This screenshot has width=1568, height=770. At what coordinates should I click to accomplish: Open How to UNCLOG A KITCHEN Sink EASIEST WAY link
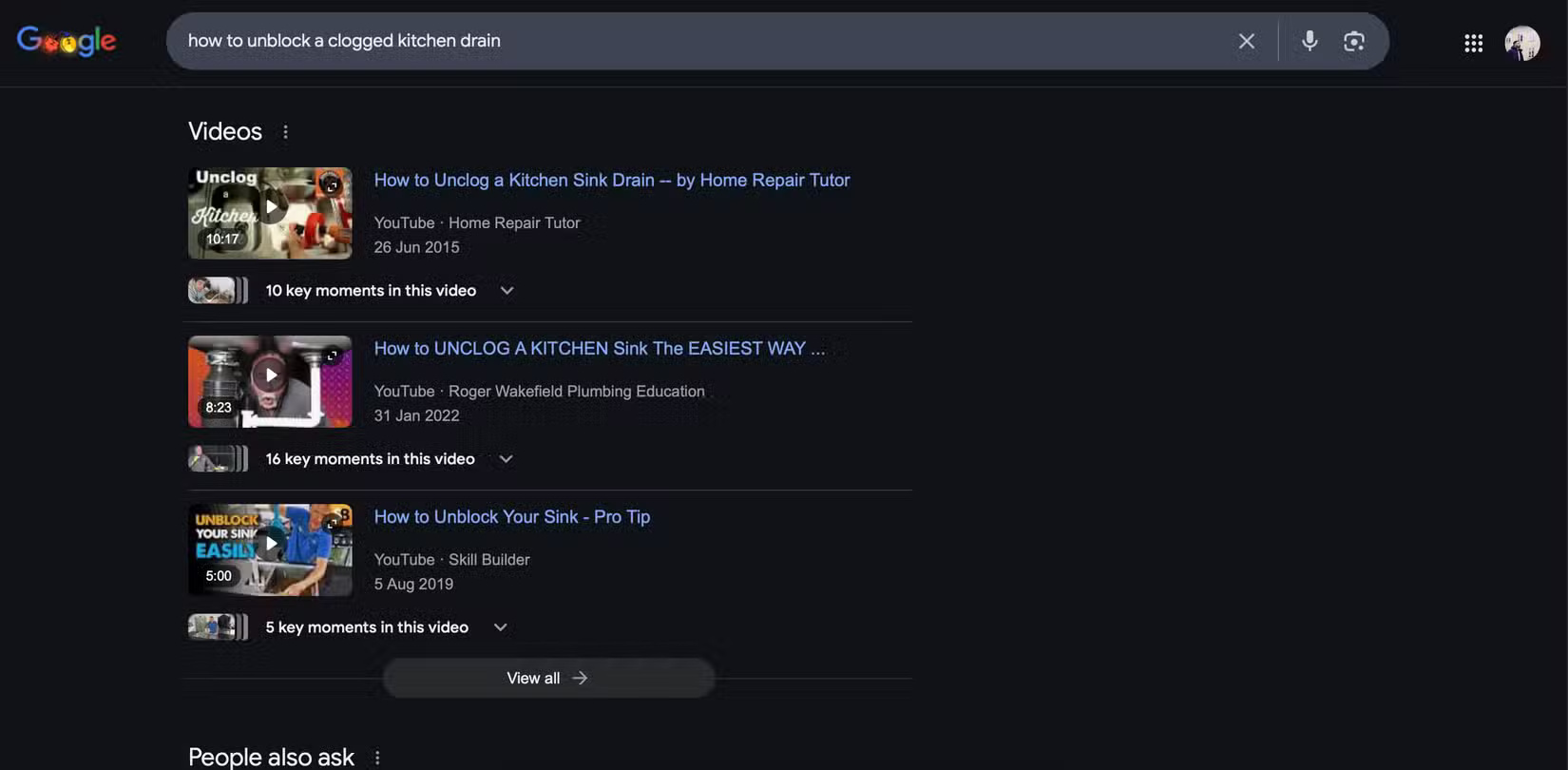pyautogui.click(x=599, y=348)
